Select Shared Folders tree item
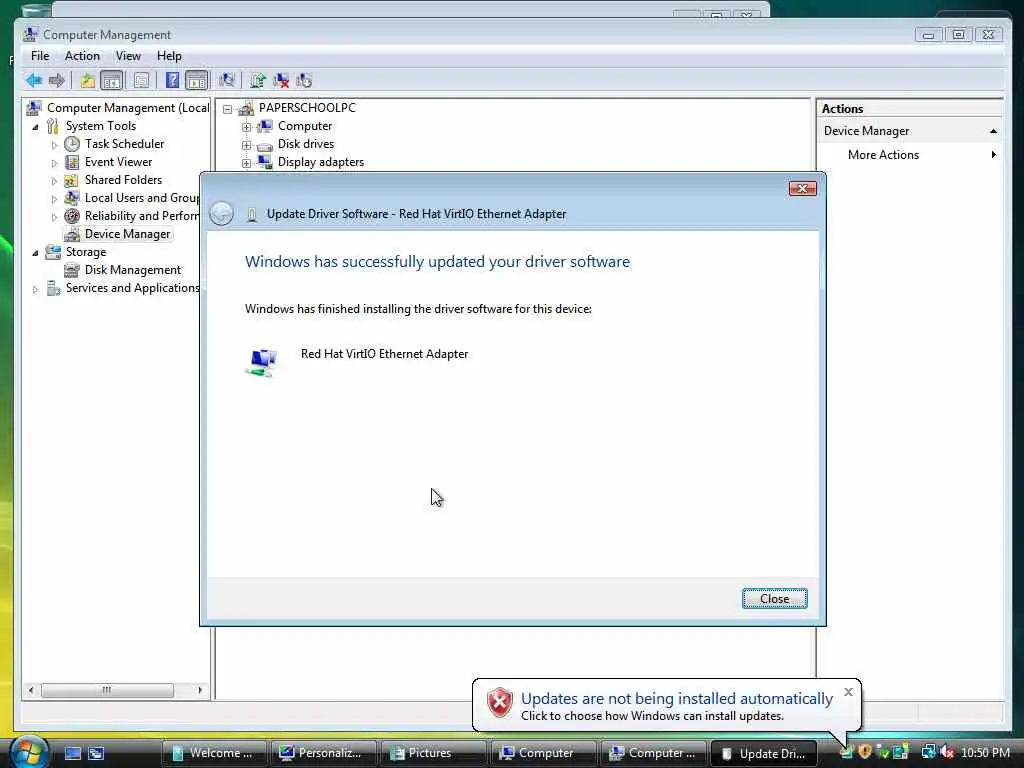 point(123,180)
